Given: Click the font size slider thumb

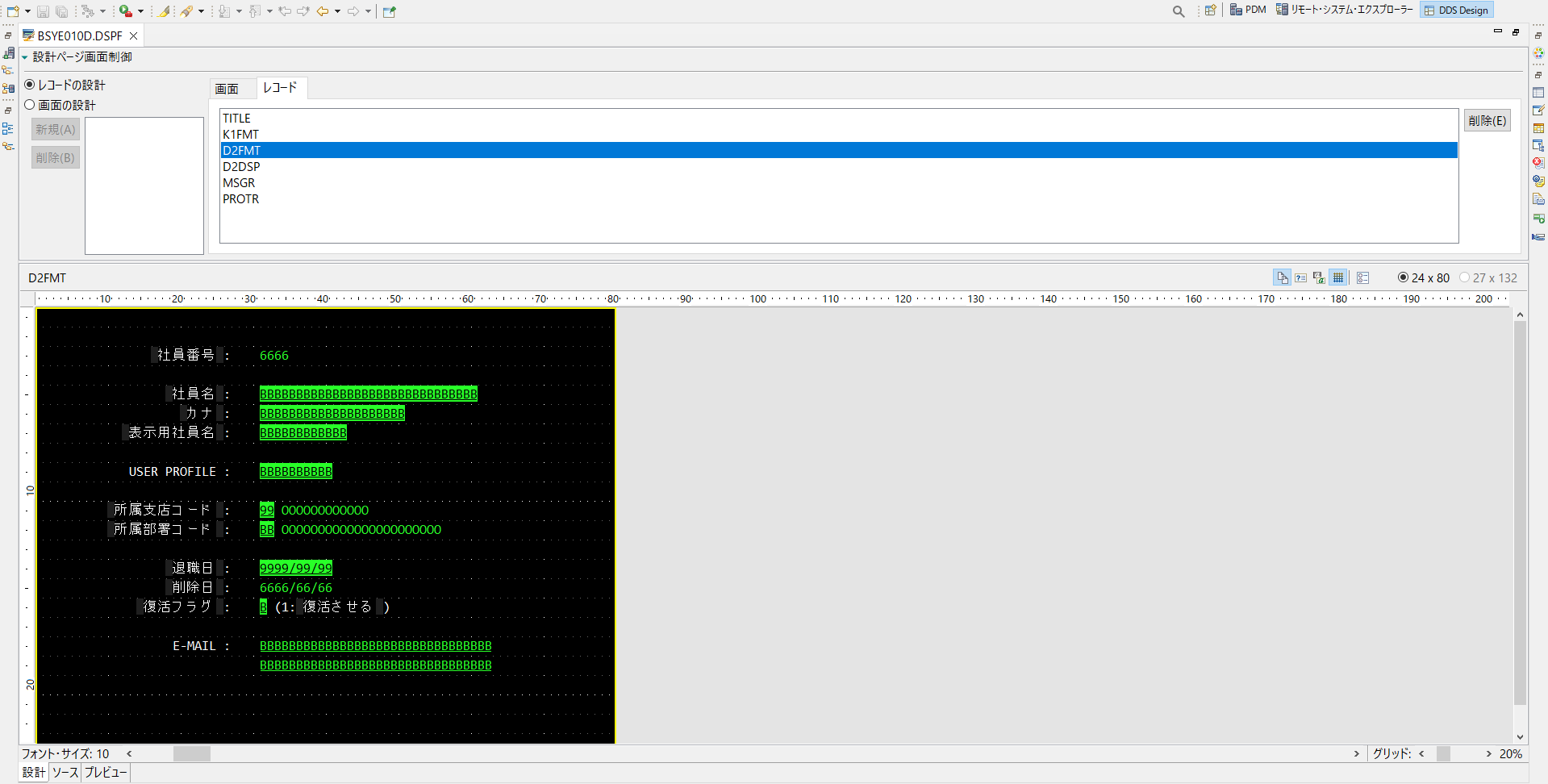Looking at the screenshot, I should click(192, 753).
